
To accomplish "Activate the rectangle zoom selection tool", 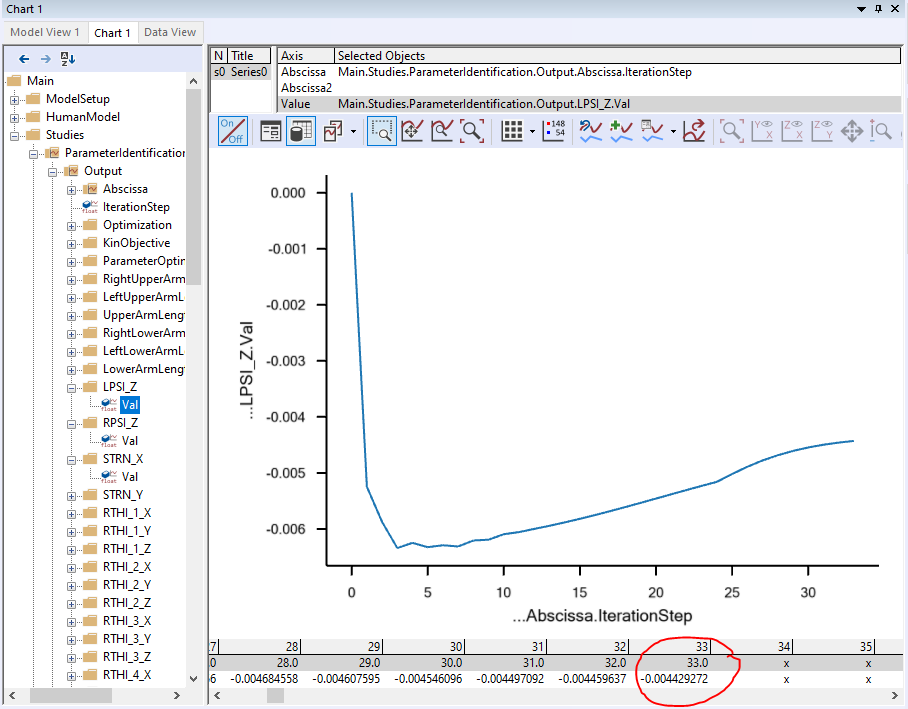I will 381,131.
